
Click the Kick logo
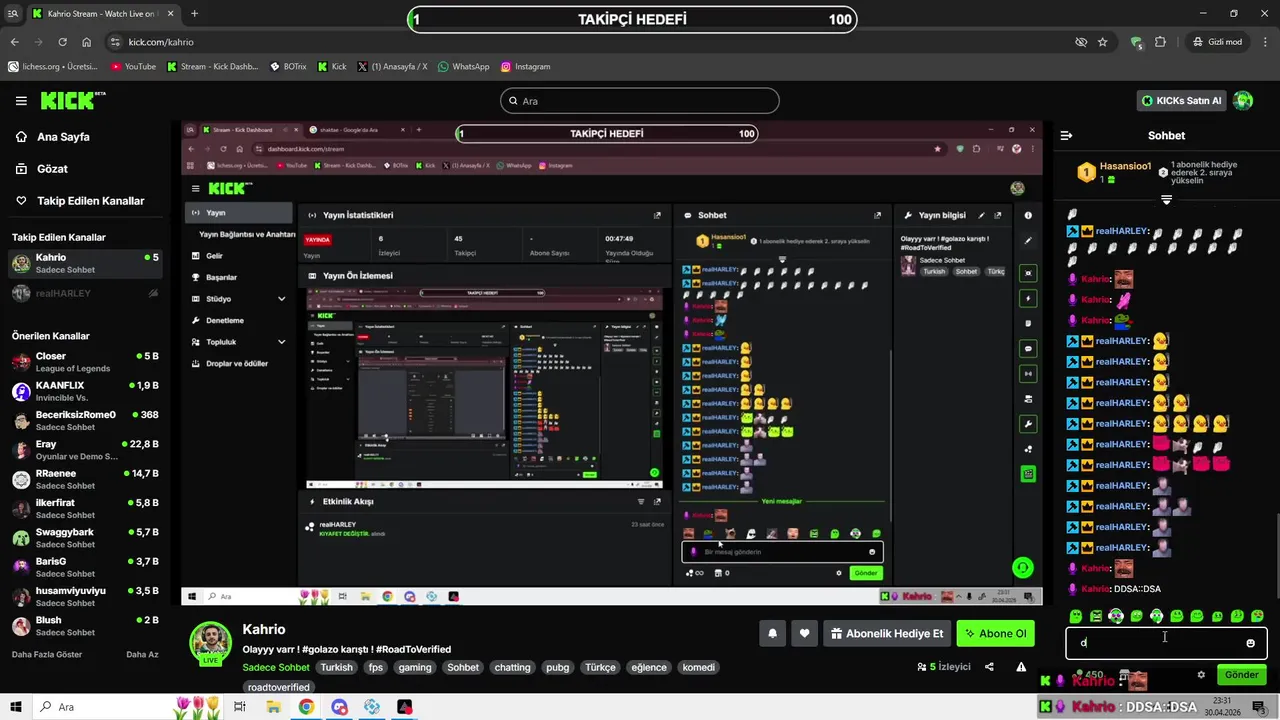(72, 100)
